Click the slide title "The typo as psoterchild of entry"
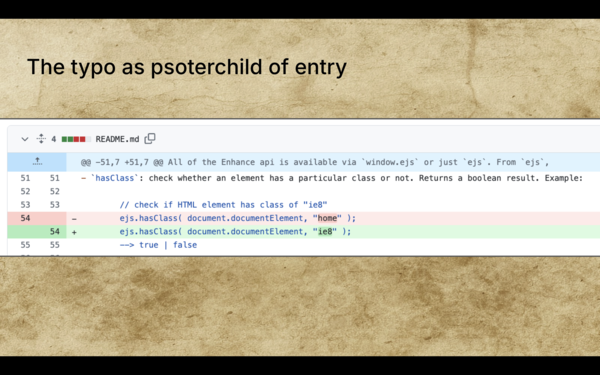Screen dimensions: 600x375 coord(187,67)
